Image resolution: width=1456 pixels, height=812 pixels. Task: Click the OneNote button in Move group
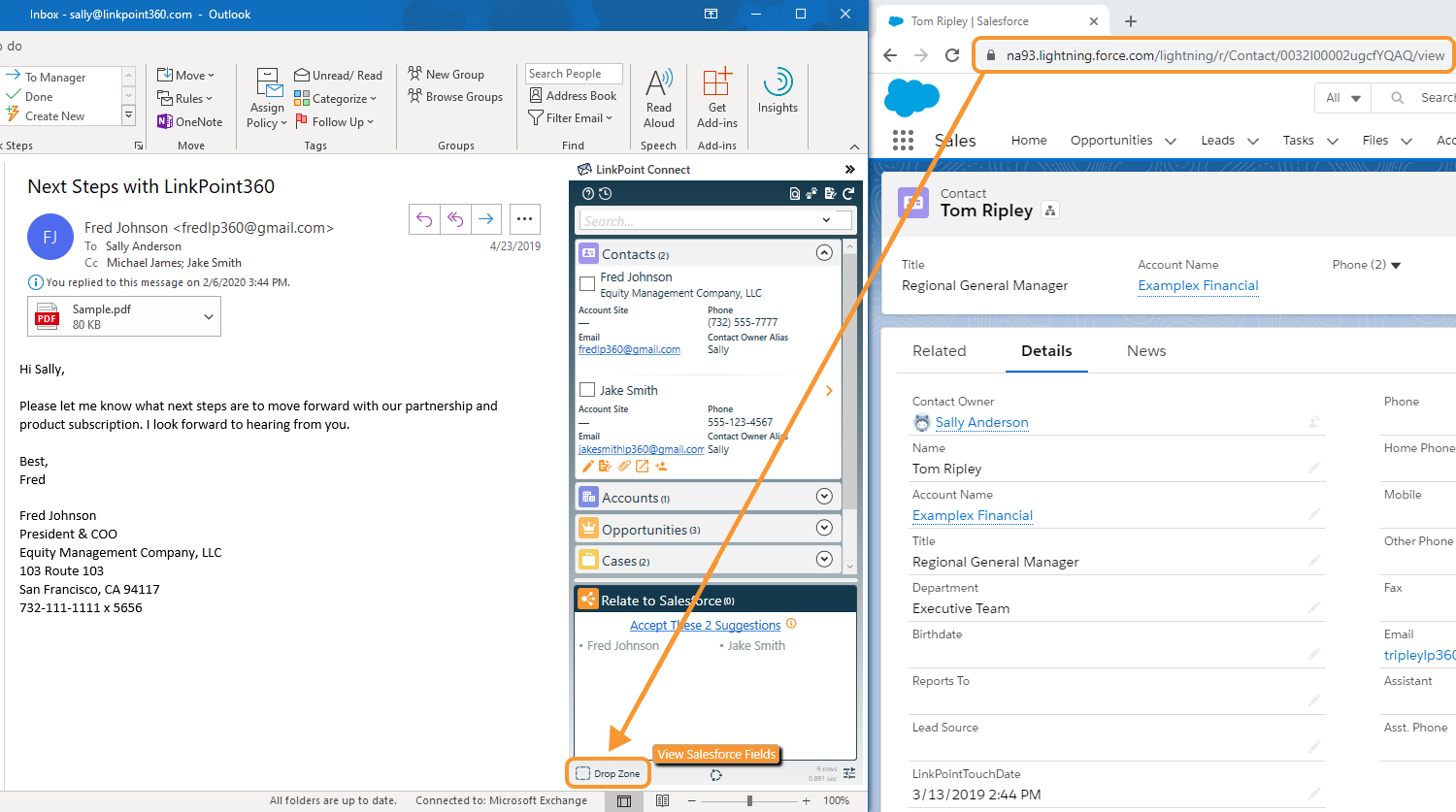(190, 121)
